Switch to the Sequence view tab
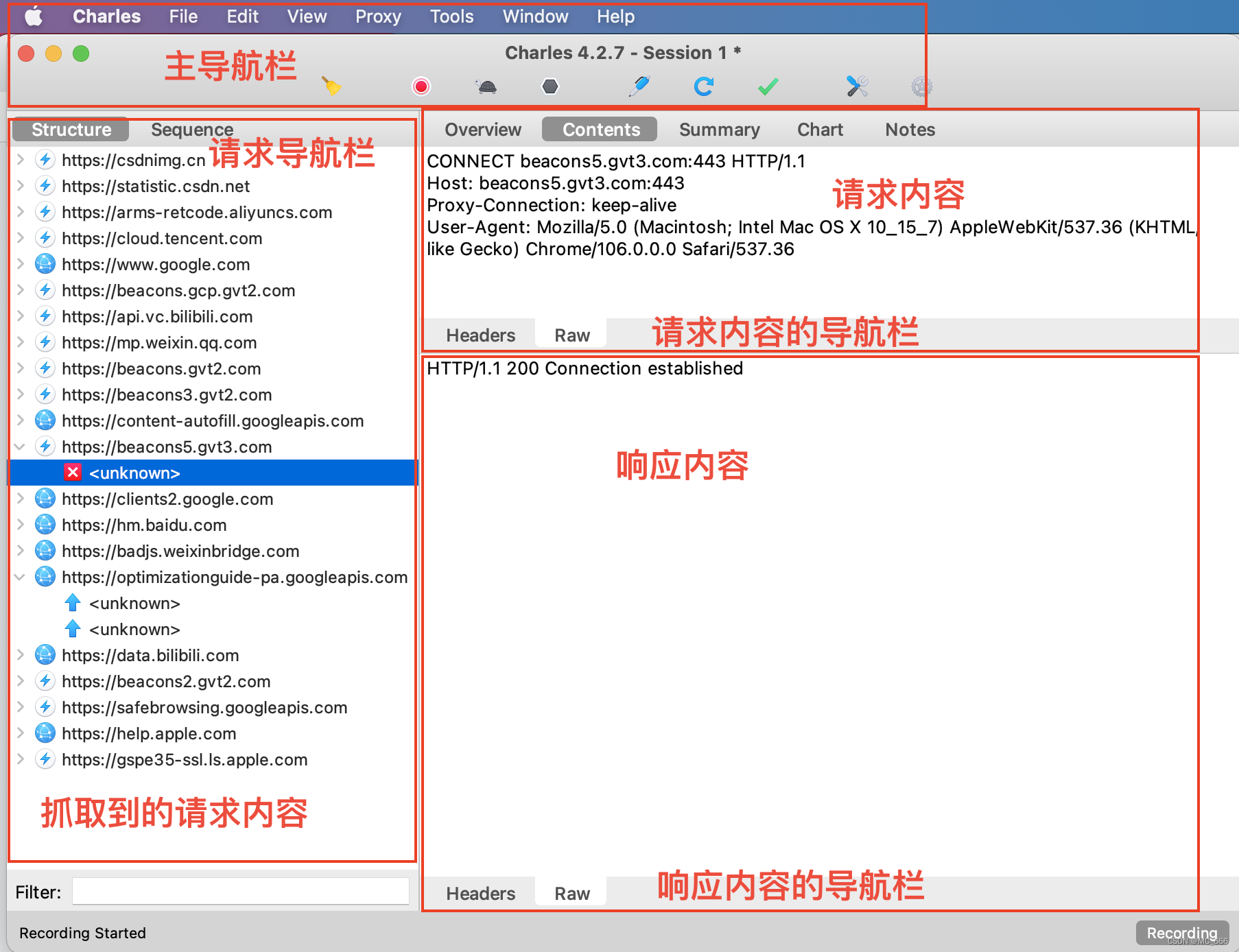 click(x=192, y=130)
